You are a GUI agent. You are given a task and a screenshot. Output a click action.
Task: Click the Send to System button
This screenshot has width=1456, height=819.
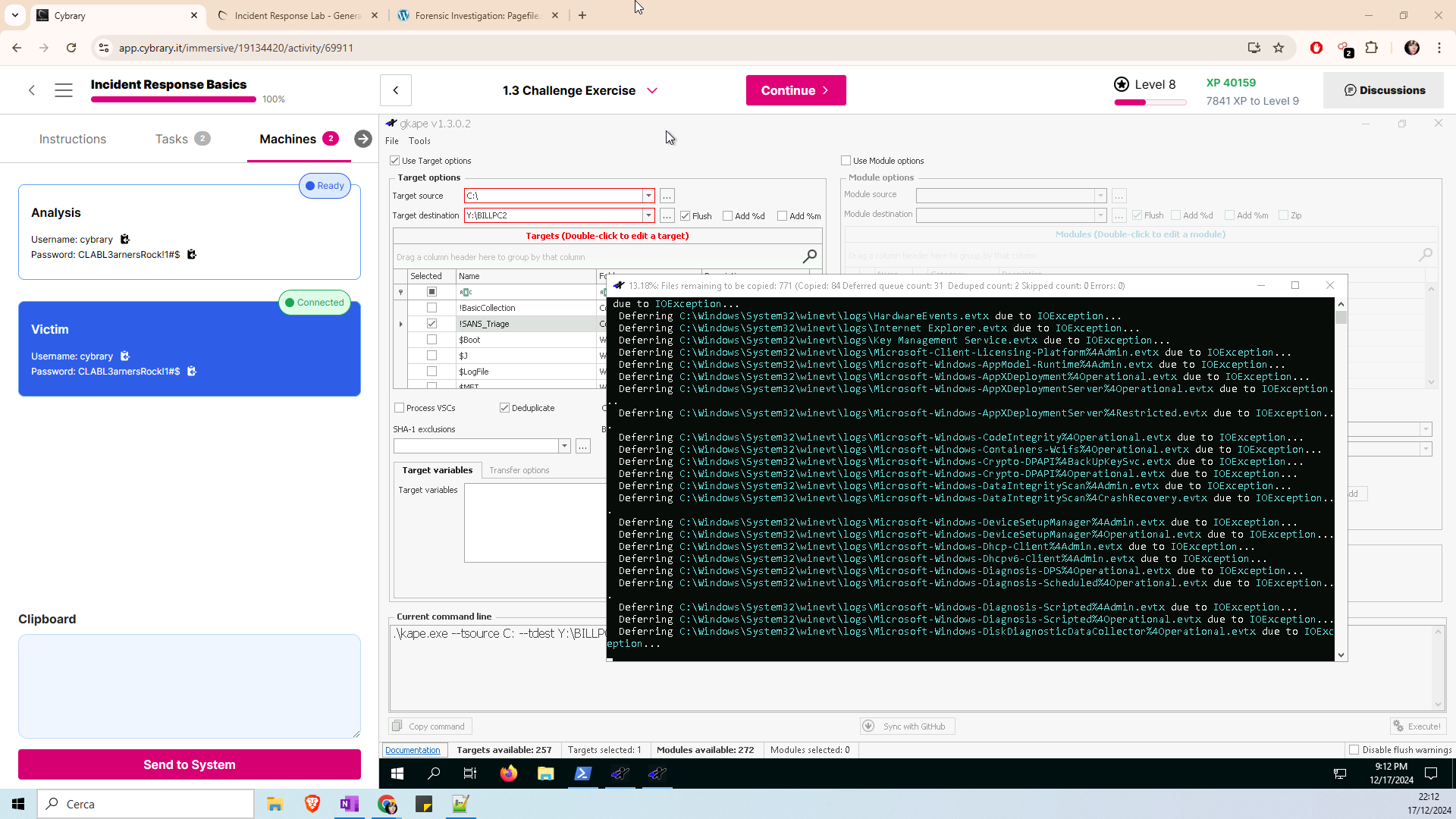[x=190, y=764]
